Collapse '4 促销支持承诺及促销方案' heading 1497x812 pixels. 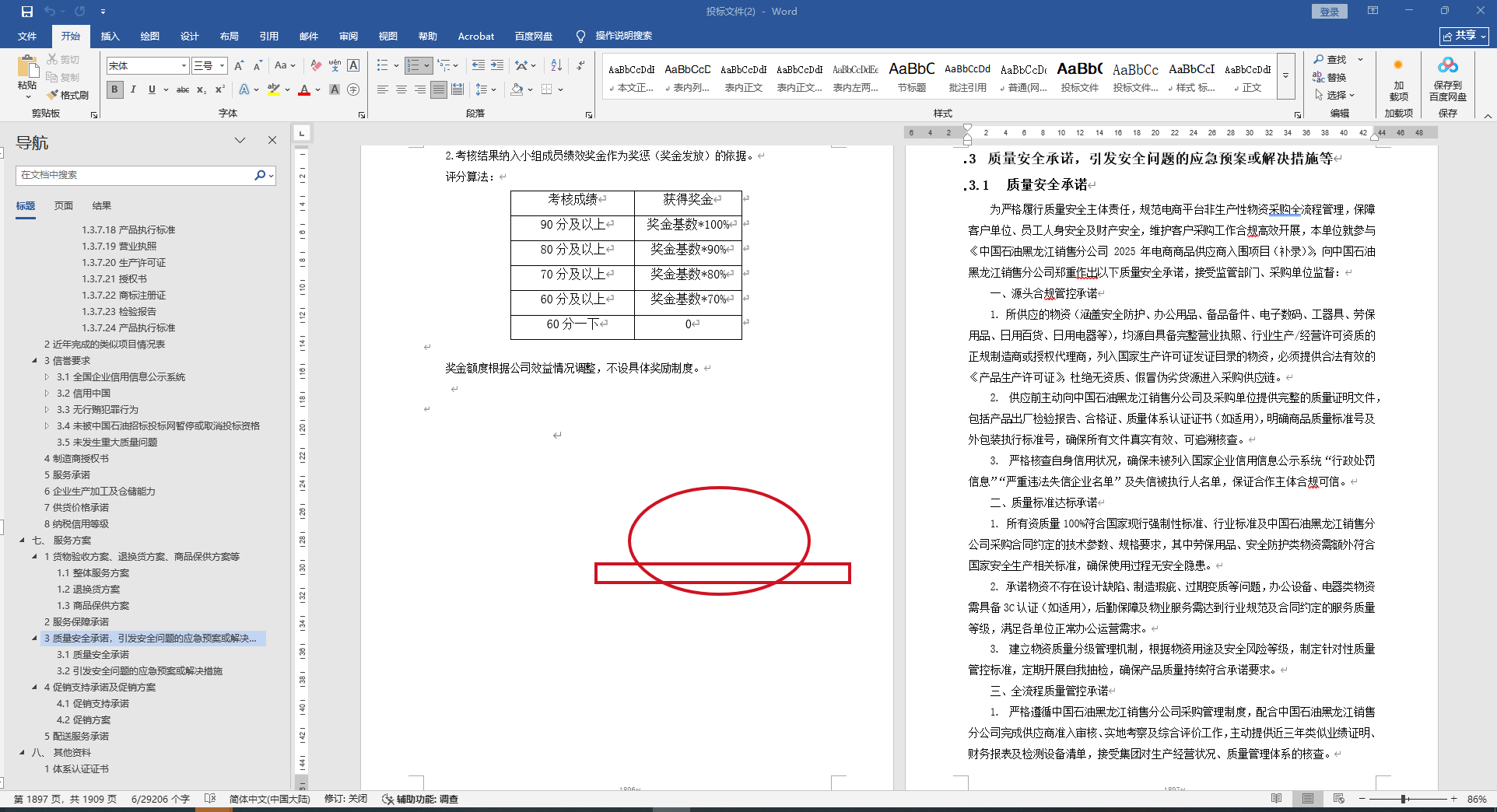click(x=34, y=688)
